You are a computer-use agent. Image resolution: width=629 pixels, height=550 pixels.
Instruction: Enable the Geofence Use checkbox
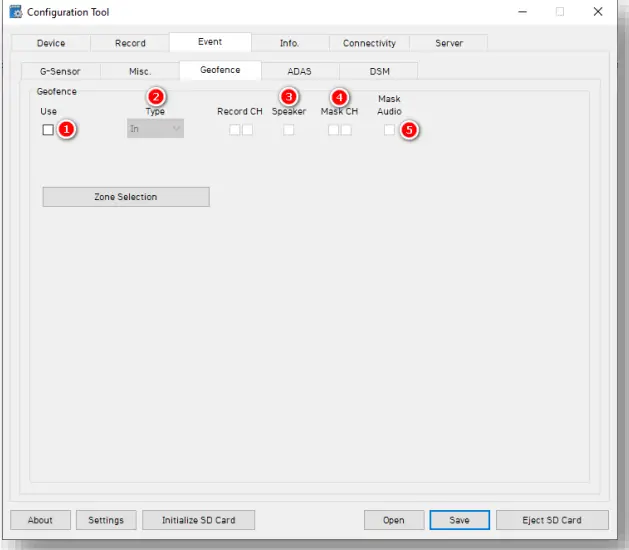point(48,130)
